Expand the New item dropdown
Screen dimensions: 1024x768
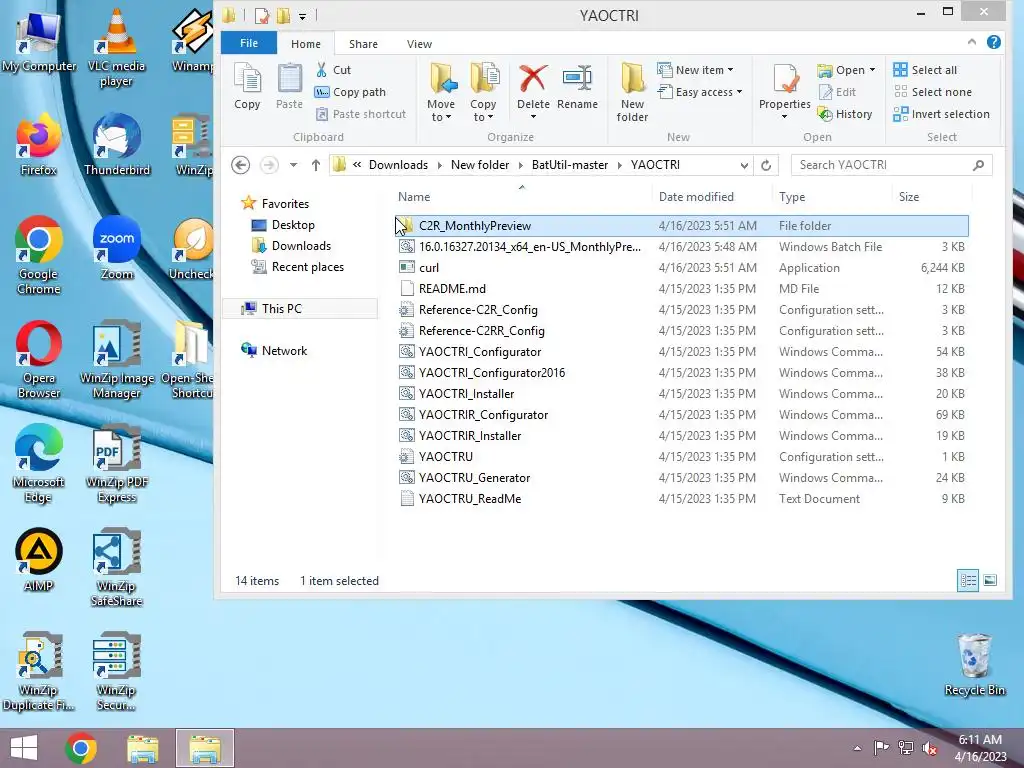(x=731, y=70)
